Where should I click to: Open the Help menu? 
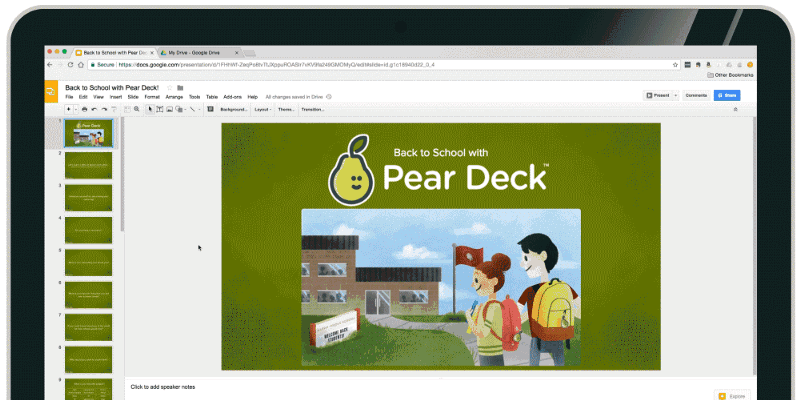253,97
